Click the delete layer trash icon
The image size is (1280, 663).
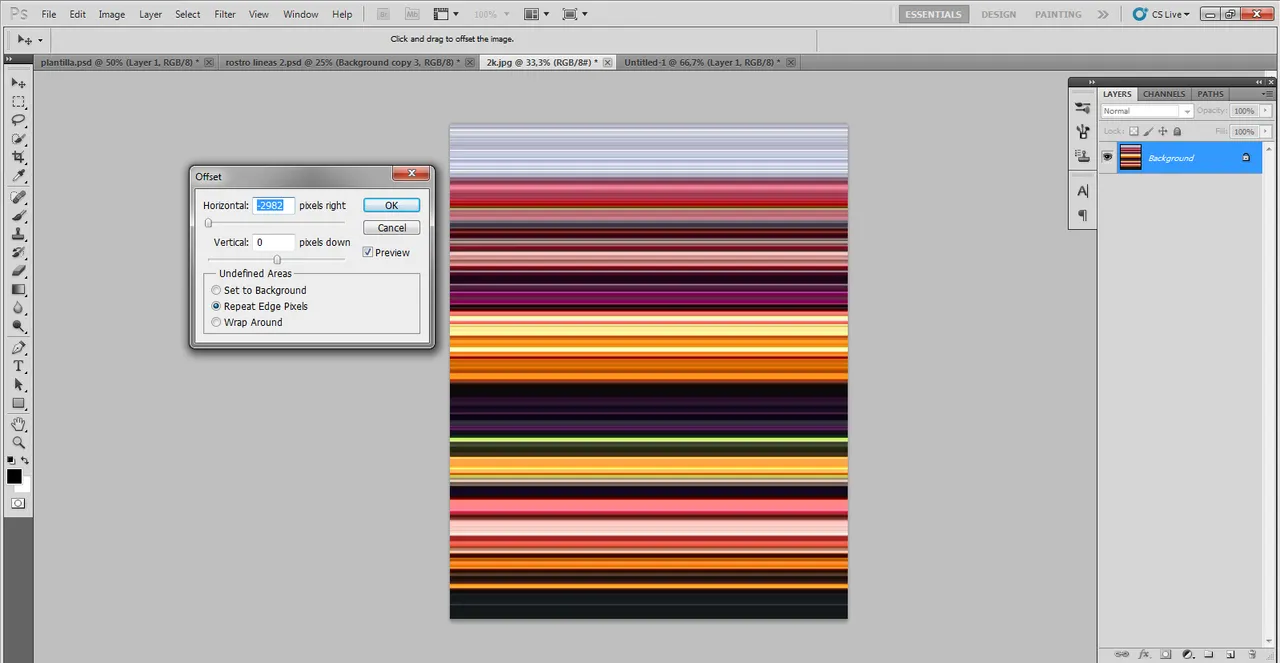pyautogui.click(x=1250, y=655)
